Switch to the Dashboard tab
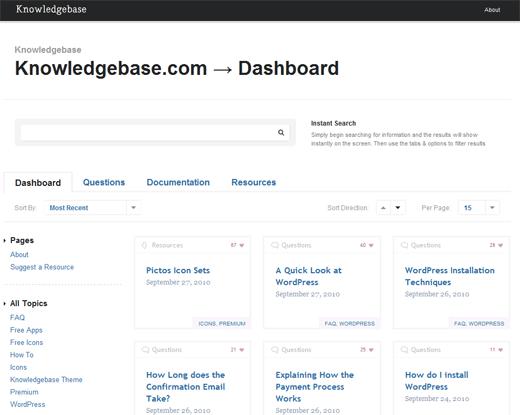Screen dimensions: 520x415 point(38,183)
